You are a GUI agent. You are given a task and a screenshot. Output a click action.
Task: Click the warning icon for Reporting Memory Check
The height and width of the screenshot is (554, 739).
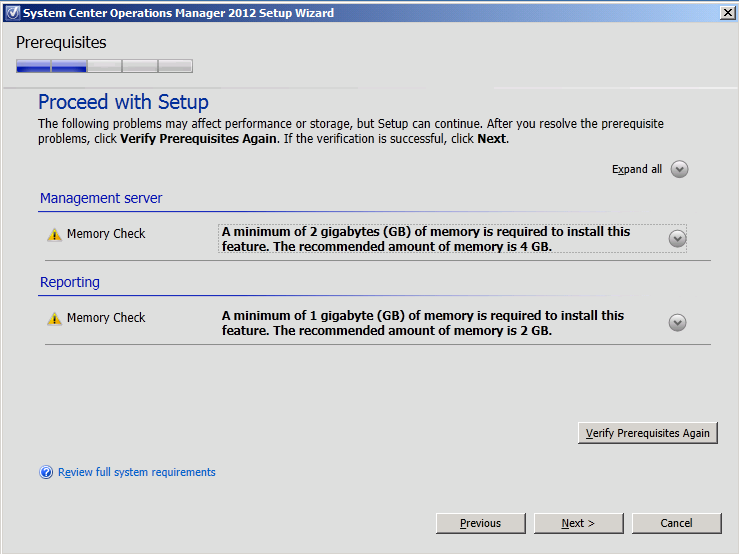click(55, 319)
